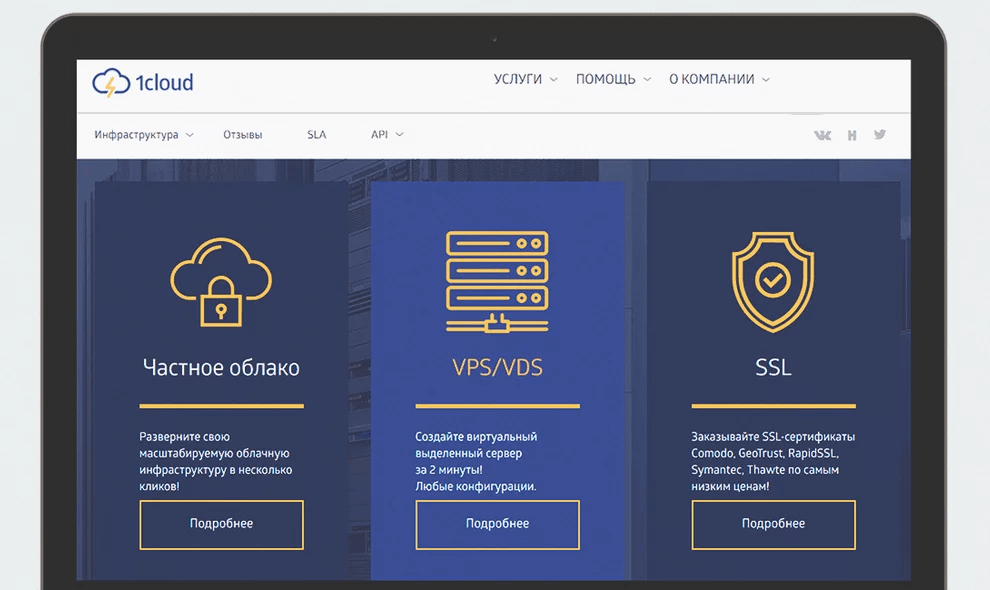Expand the УСЛУГИ dropdown chevron
990x590 pixels.
pyautogui.click(x=554, y=80)
